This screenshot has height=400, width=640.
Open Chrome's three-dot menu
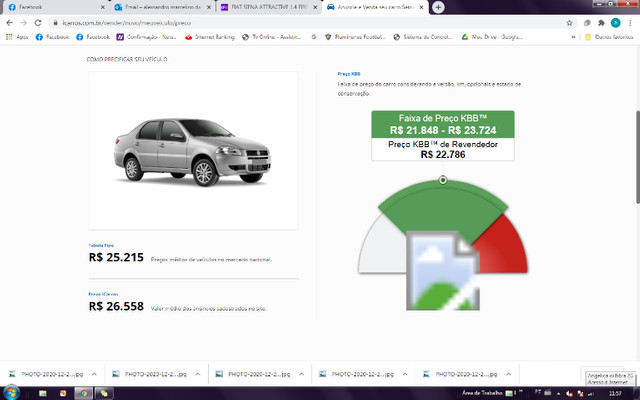coord(631,23)
